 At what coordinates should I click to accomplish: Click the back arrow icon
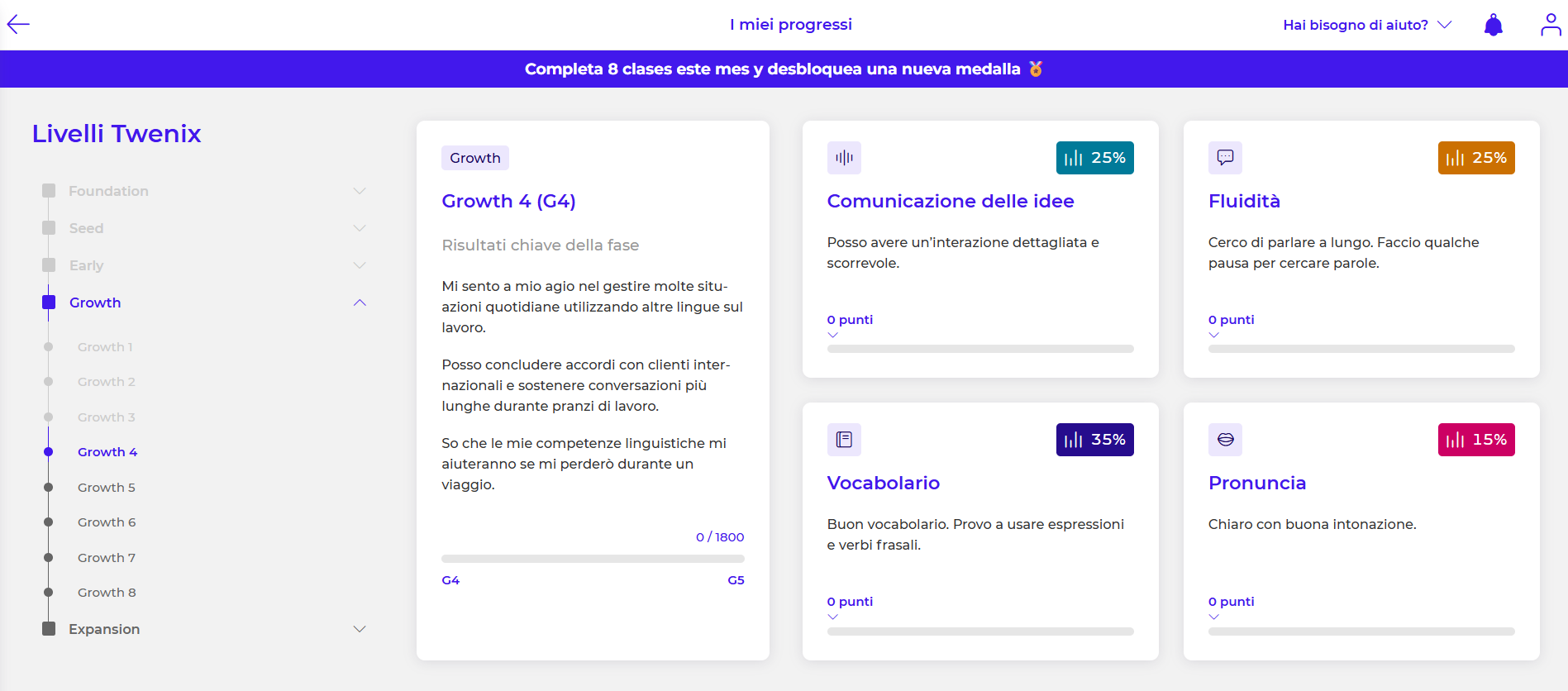pos(18,25)
